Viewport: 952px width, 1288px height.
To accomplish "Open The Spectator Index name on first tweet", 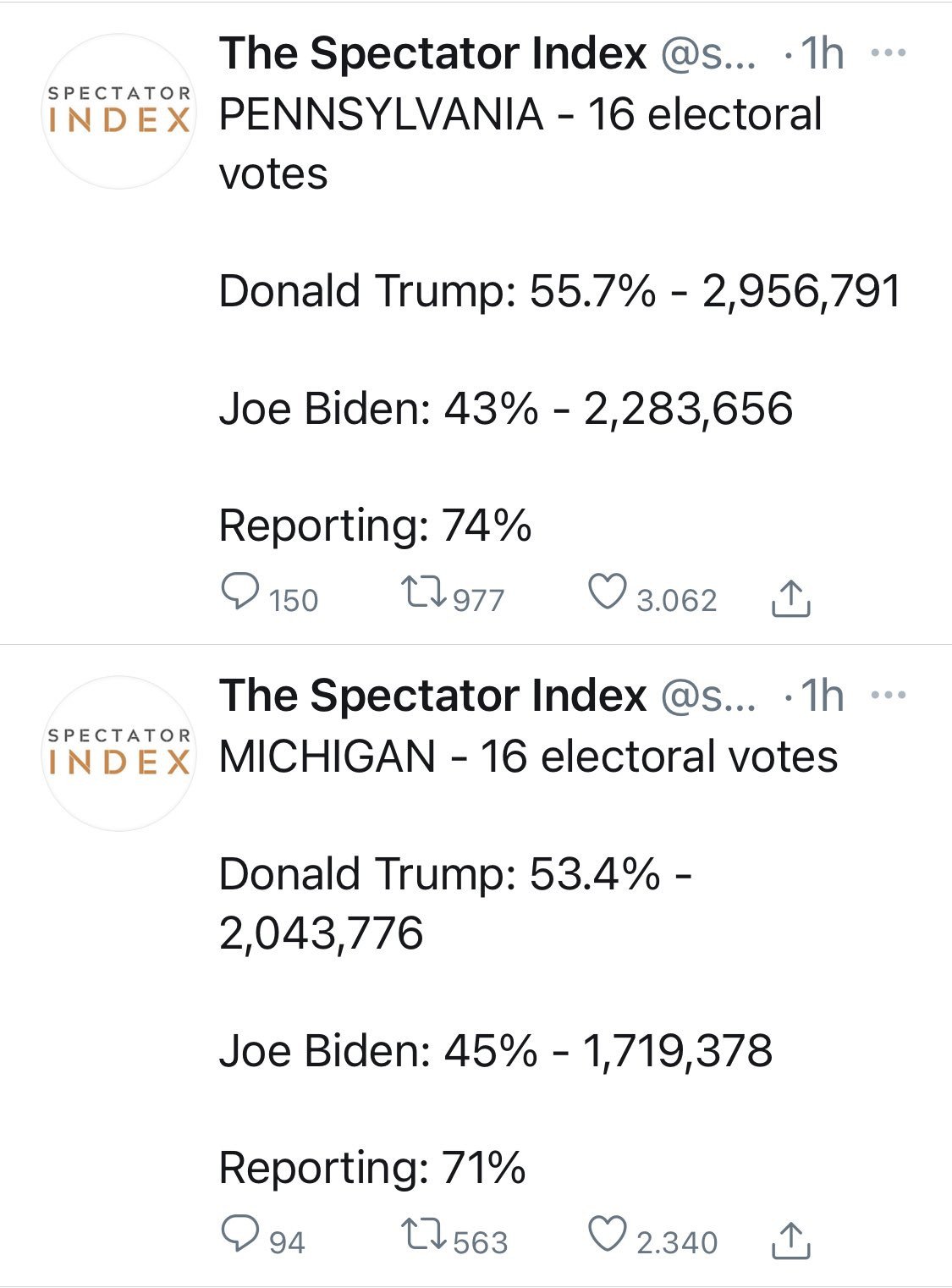I will click(x=433, y=54).
